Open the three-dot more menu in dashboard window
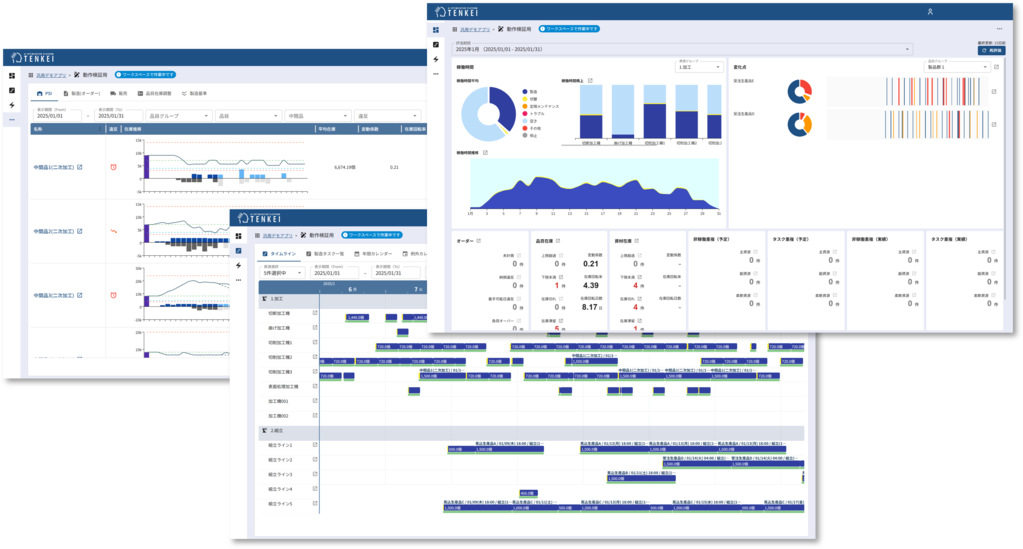 999,29
